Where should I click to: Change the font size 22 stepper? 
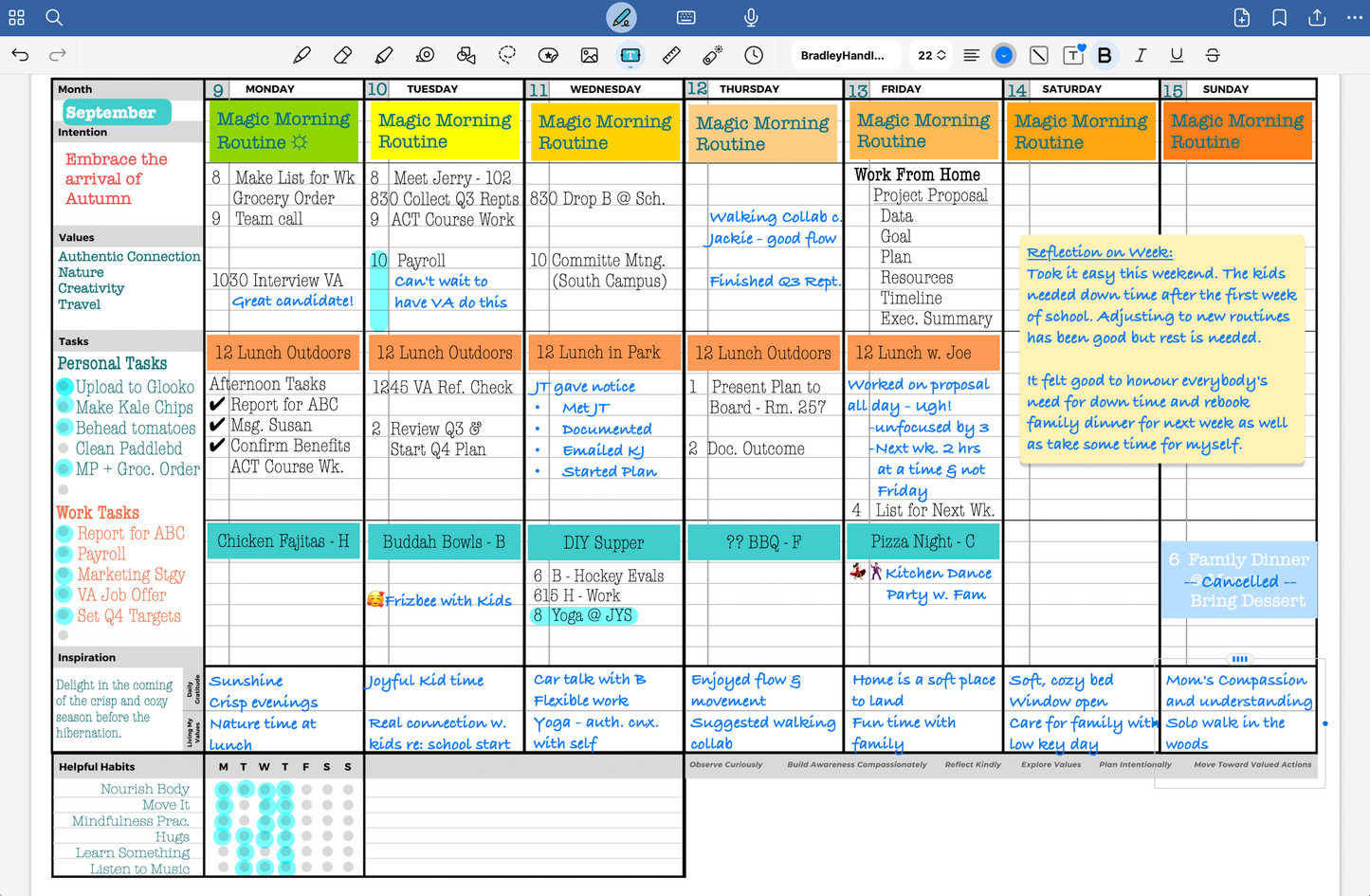(931, 56)
